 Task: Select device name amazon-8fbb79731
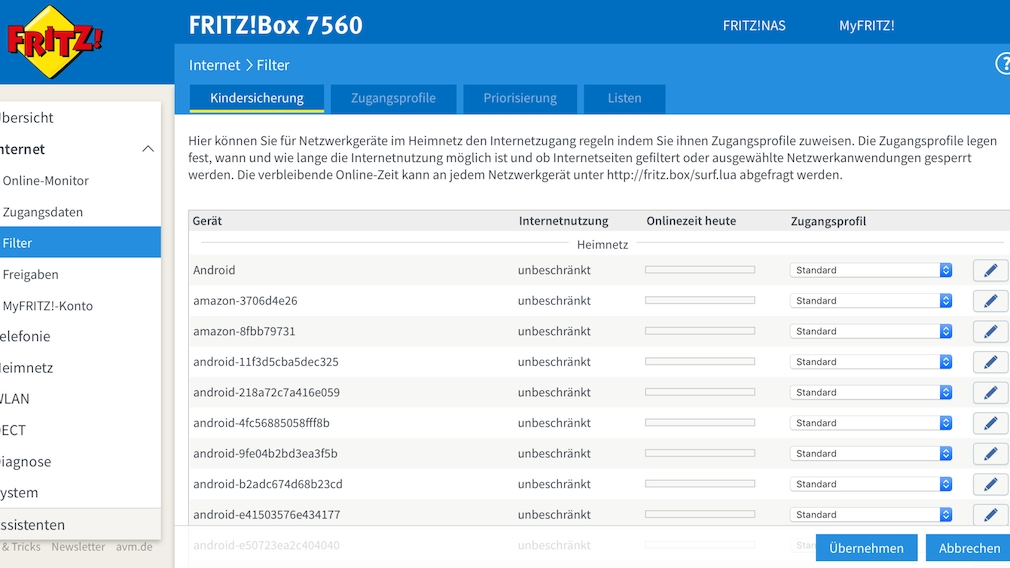[x=244, y=331]
